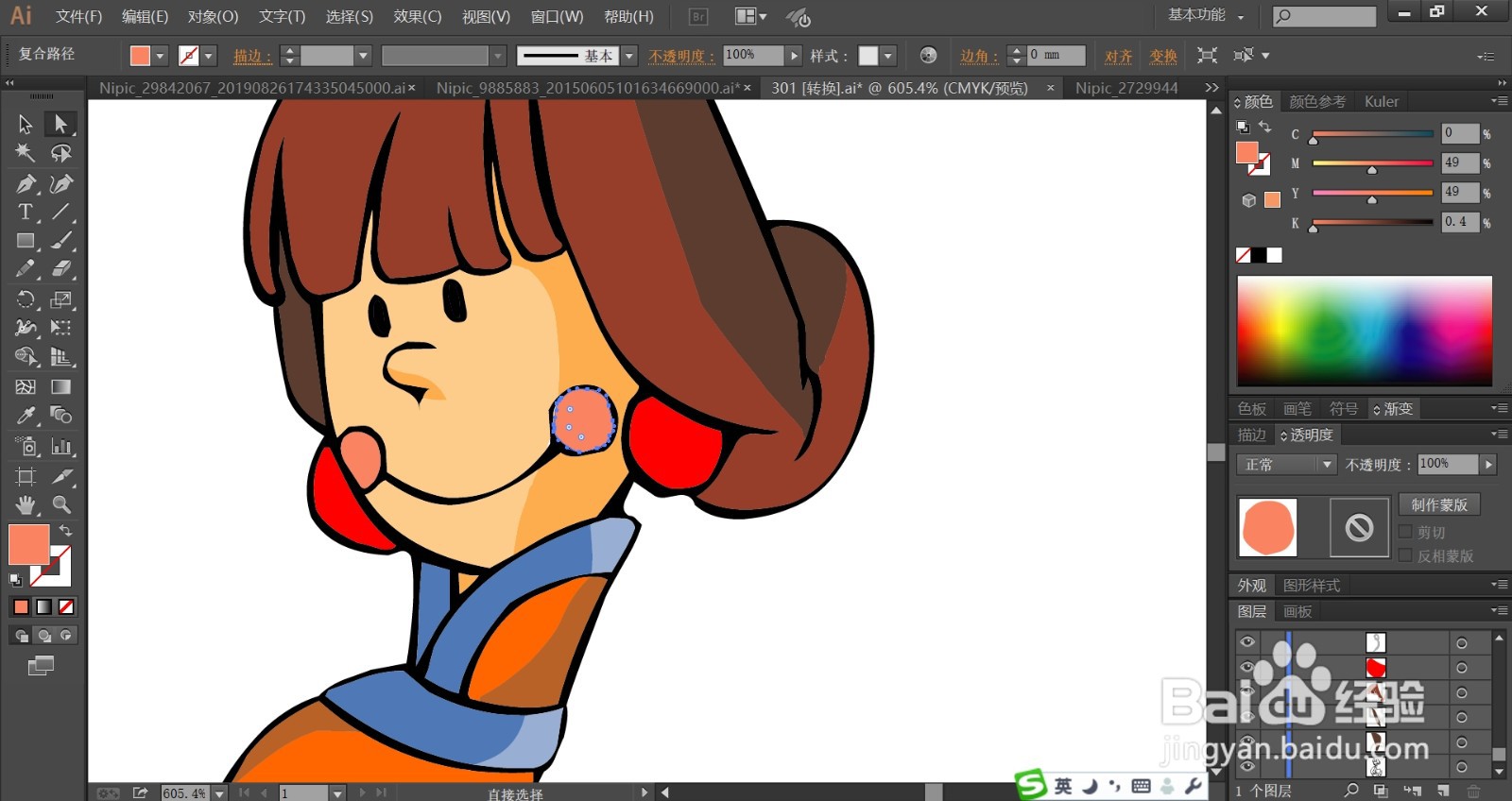Image resolution: width=1512 pixels, height=801 pixels.
Task: Hide the red shape layer via eye icon
Action: [x=1247, y=667]
